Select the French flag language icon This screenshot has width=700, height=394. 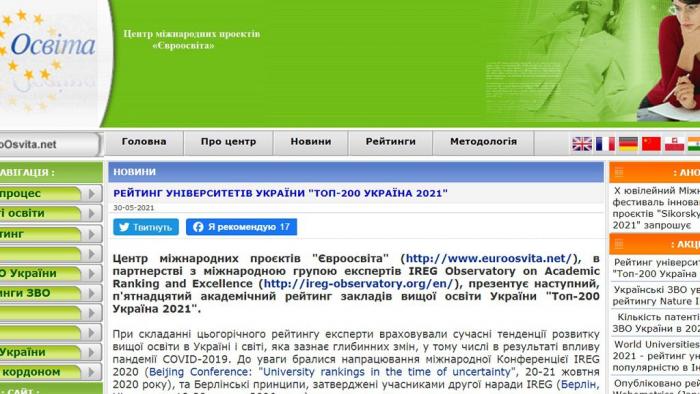click(605, 144)
